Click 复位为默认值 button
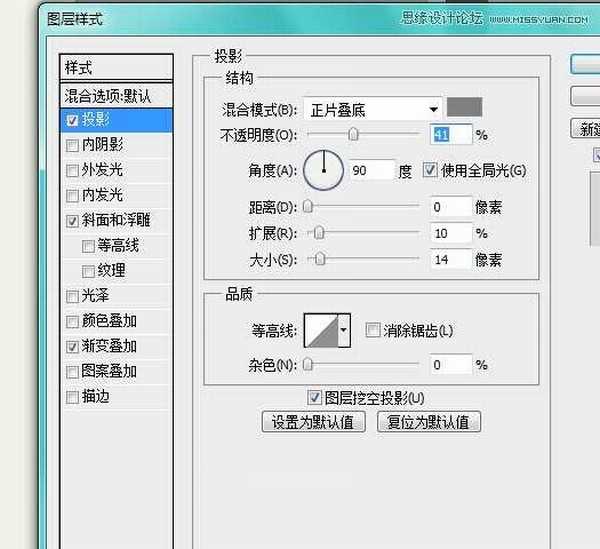Screen dimensions: 600x549 tap(429, 421)
